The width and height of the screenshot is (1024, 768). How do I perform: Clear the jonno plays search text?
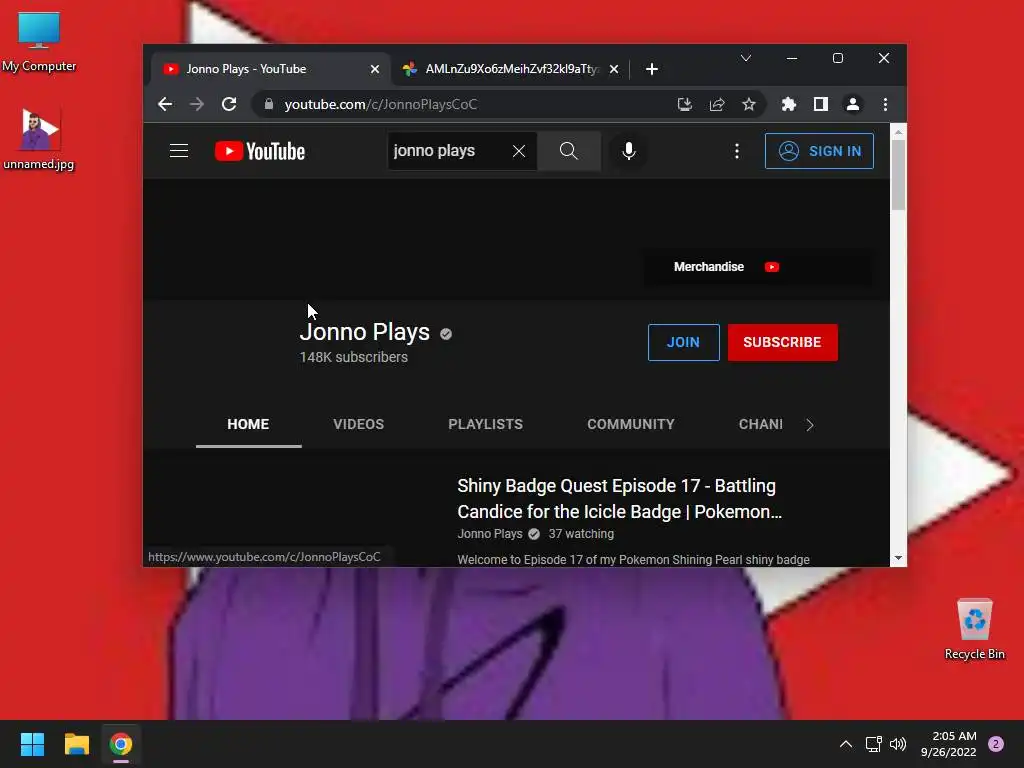point(519,151)
